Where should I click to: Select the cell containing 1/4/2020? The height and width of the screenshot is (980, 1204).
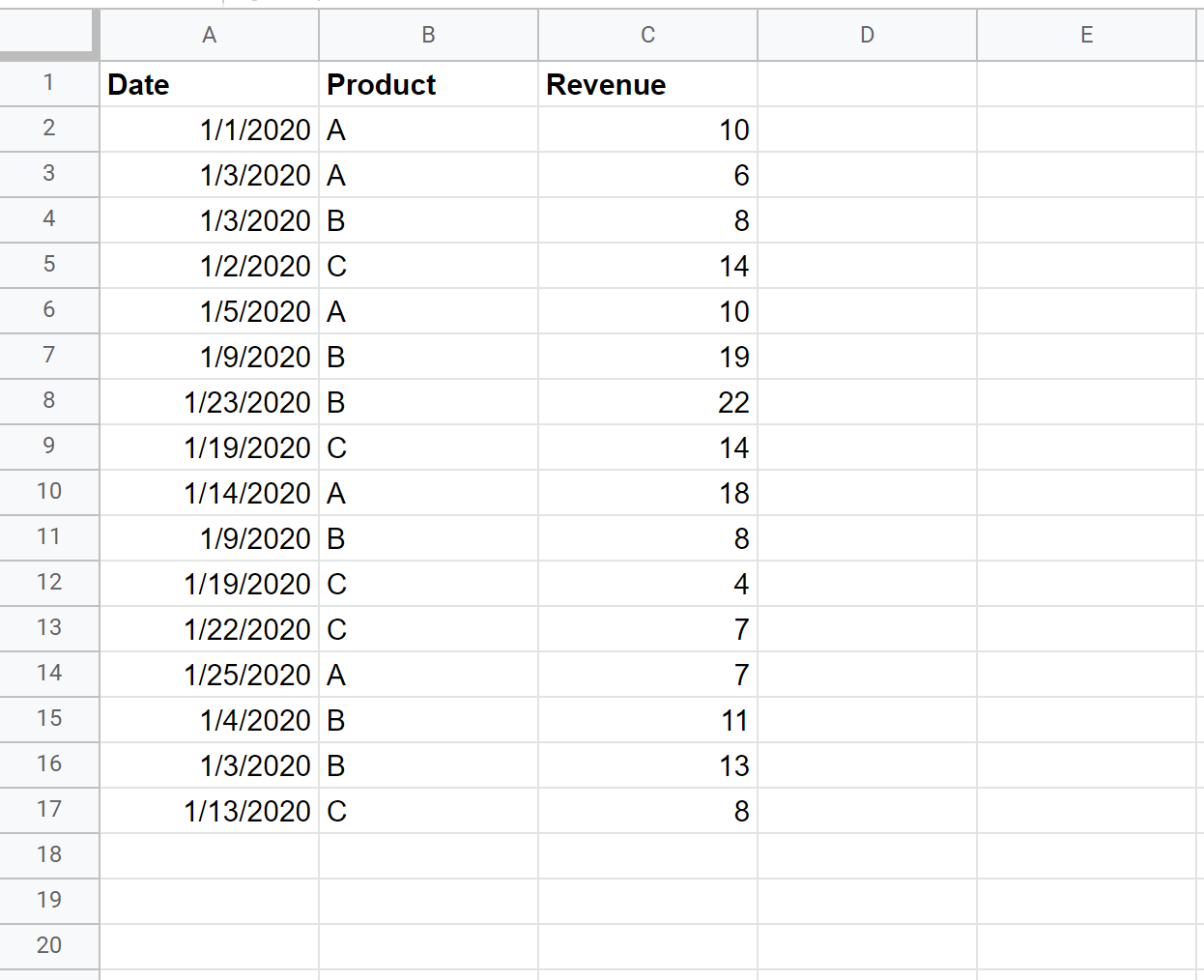[x=209, y=720]
